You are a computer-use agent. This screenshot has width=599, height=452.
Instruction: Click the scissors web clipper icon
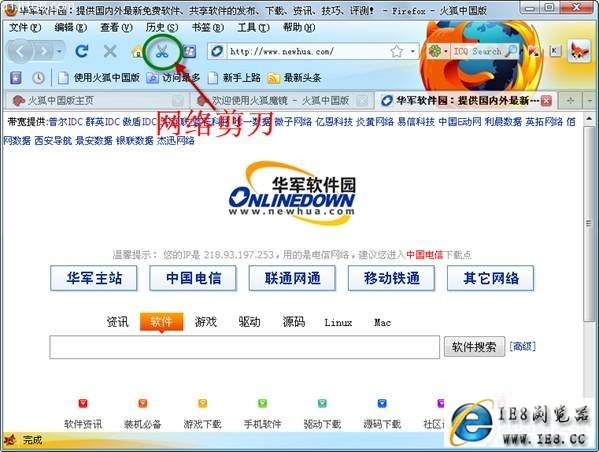tap(162, 52)
